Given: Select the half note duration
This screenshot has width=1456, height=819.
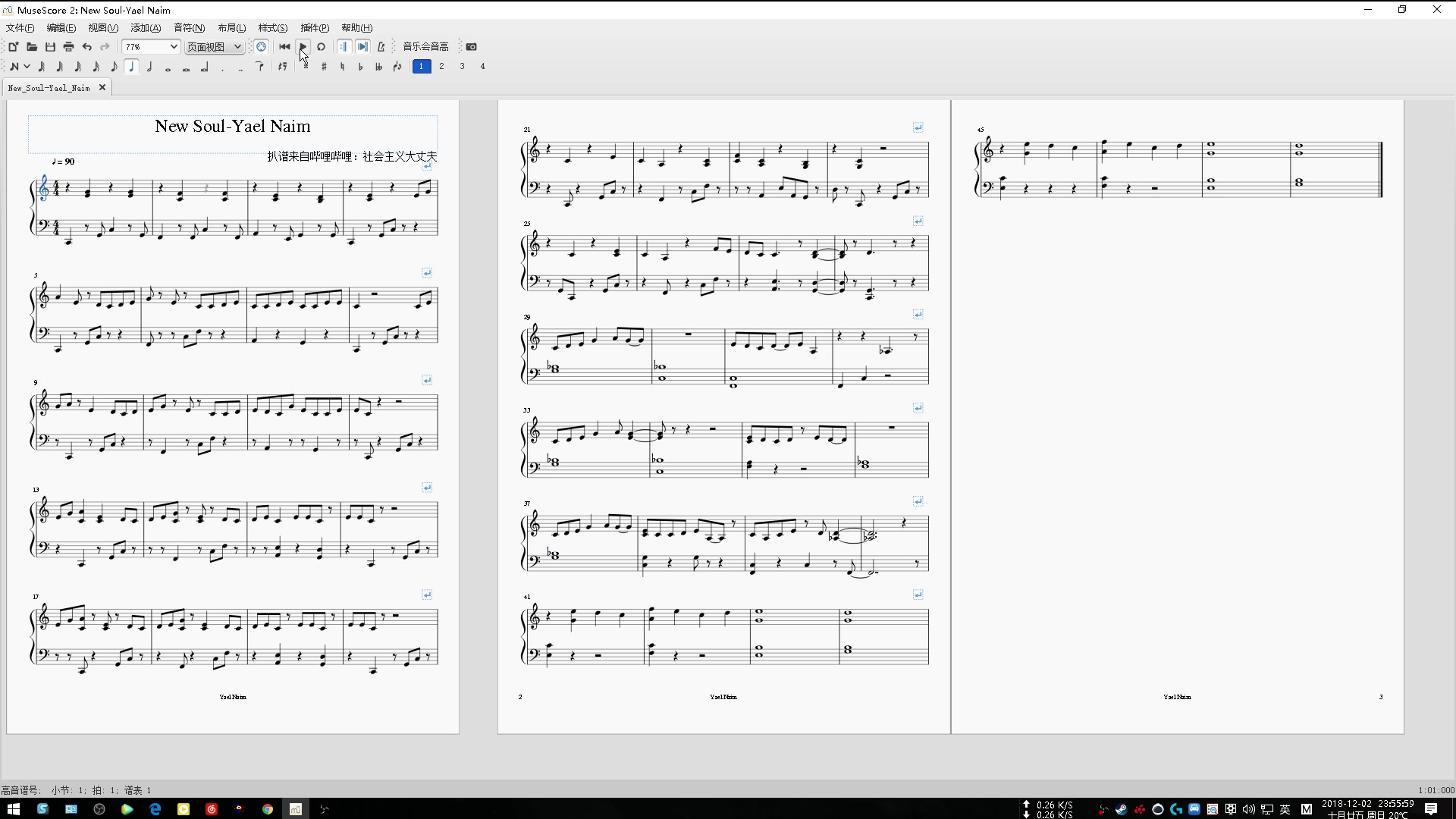Looking at the screenshot, I should click(150, 67).
